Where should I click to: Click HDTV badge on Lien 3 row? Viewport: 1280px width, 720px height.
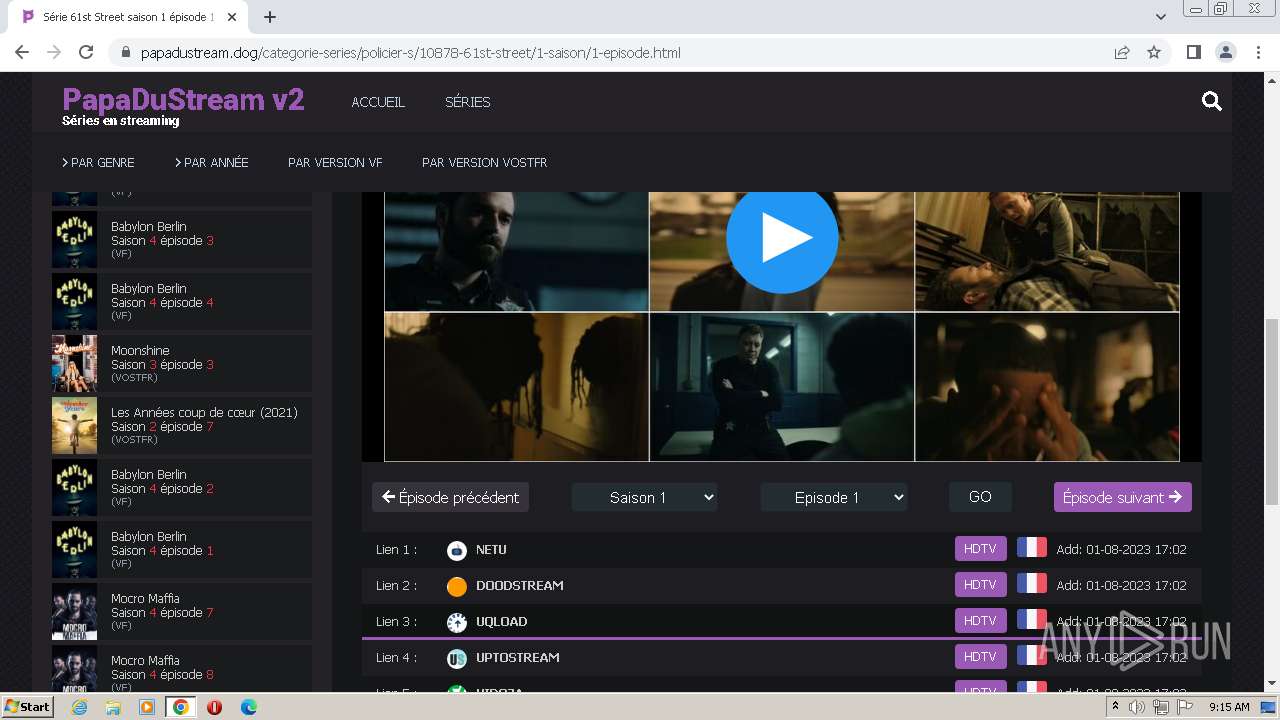[980, 621]
